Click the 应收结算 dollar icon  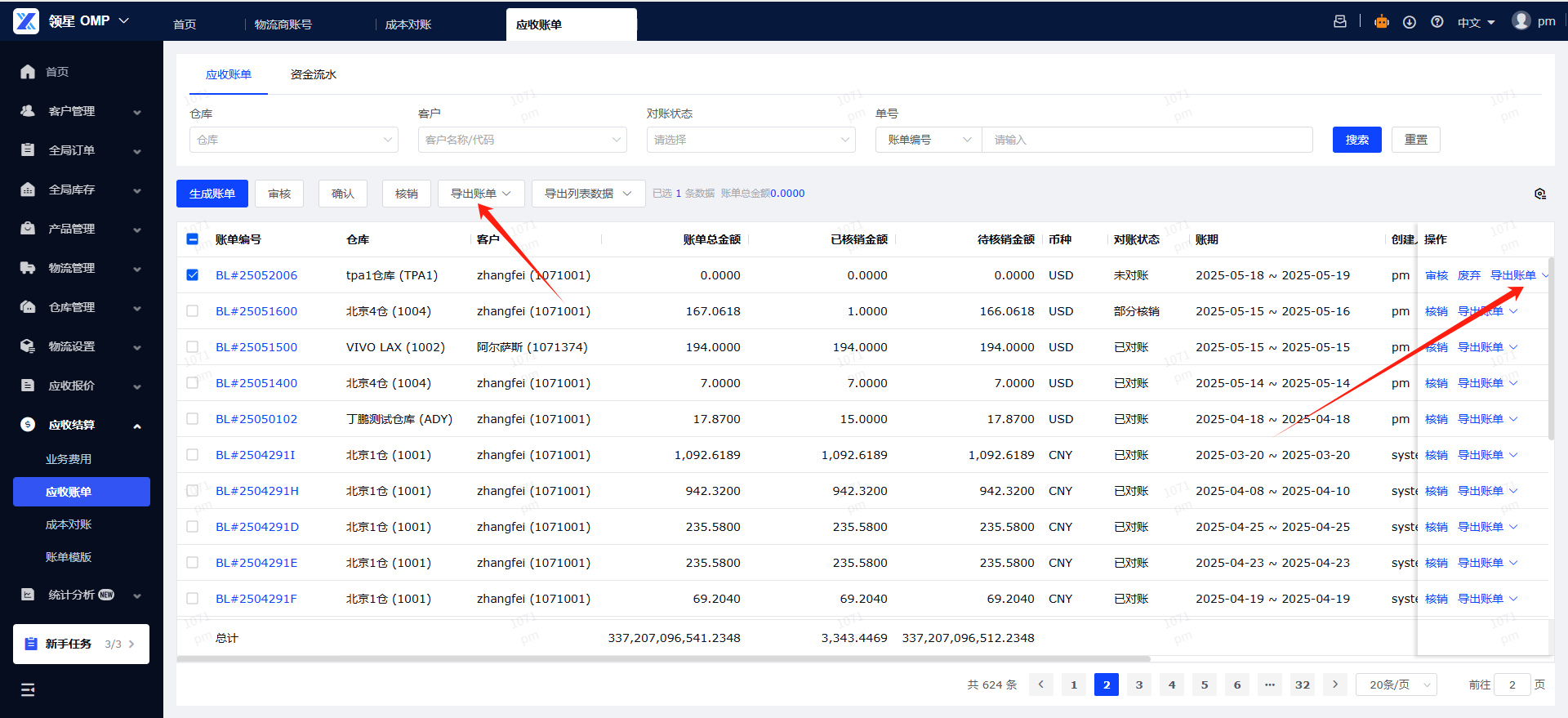[28, 425]
